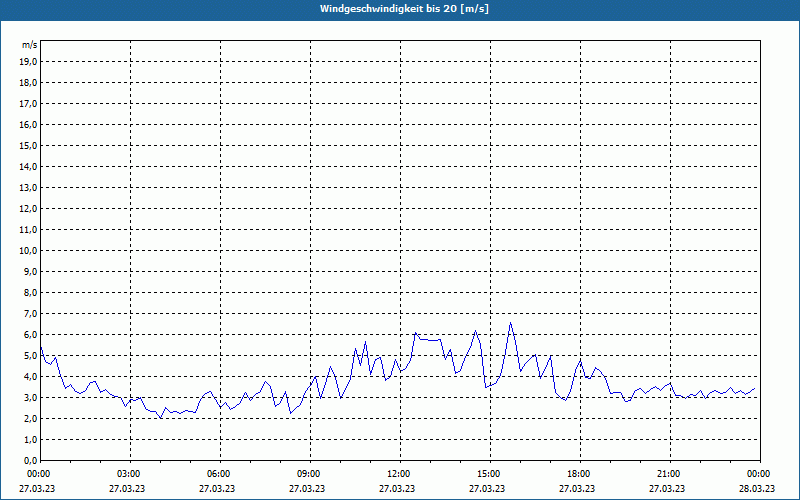Click the "0,0" y-axis origin label
The height and width of the screenshot is (500, 800).
pos(30,461)
